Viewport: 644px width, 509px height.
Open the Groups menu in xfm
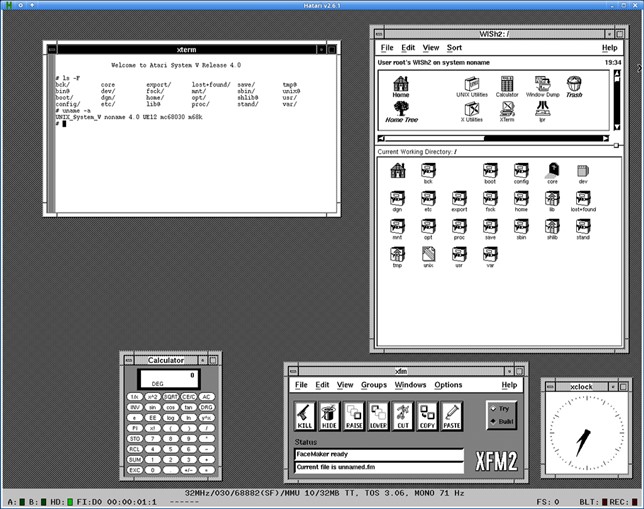pos(374,385)
